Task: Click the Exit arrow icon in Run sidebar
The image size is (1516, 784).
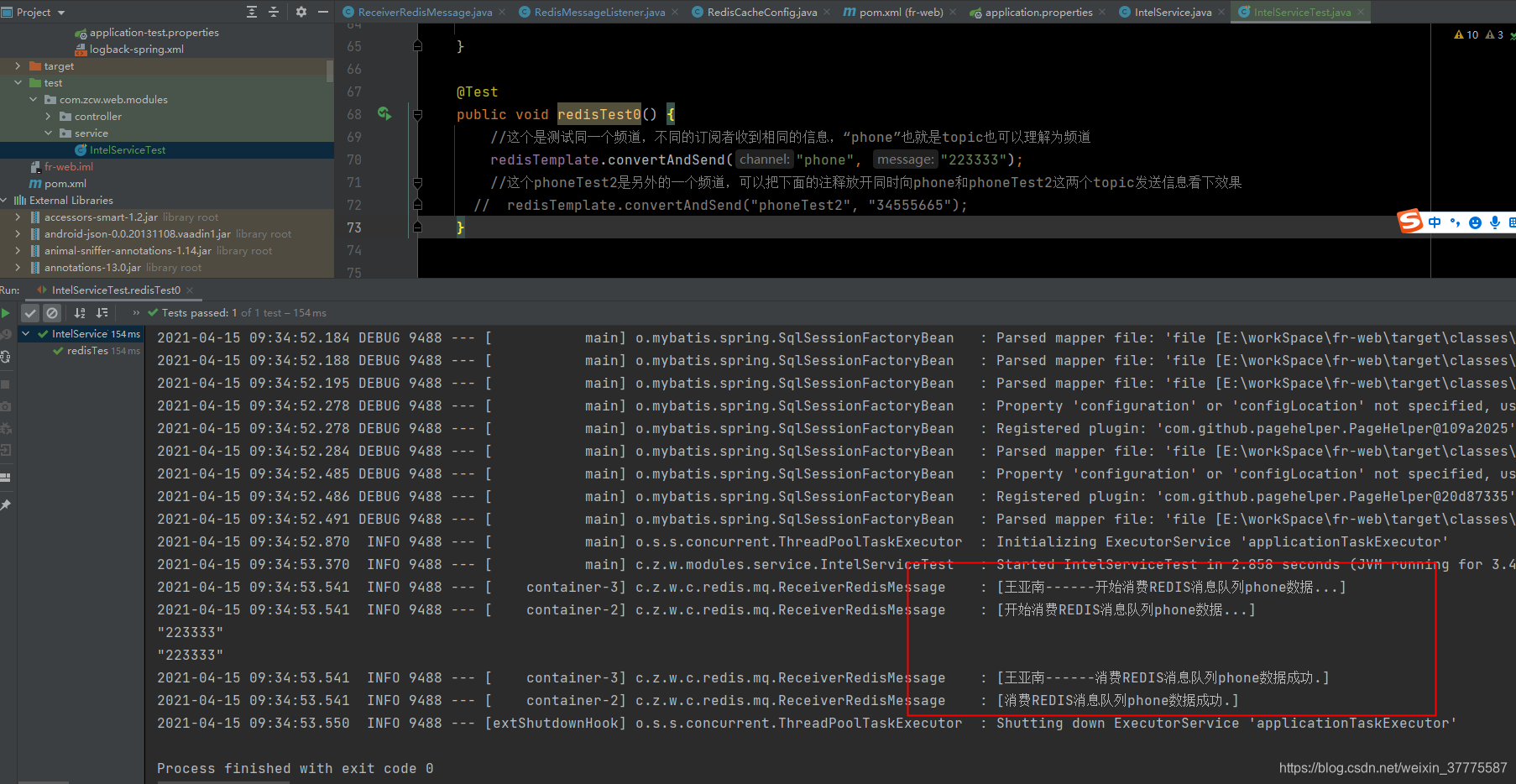Action: click(6, 451)
